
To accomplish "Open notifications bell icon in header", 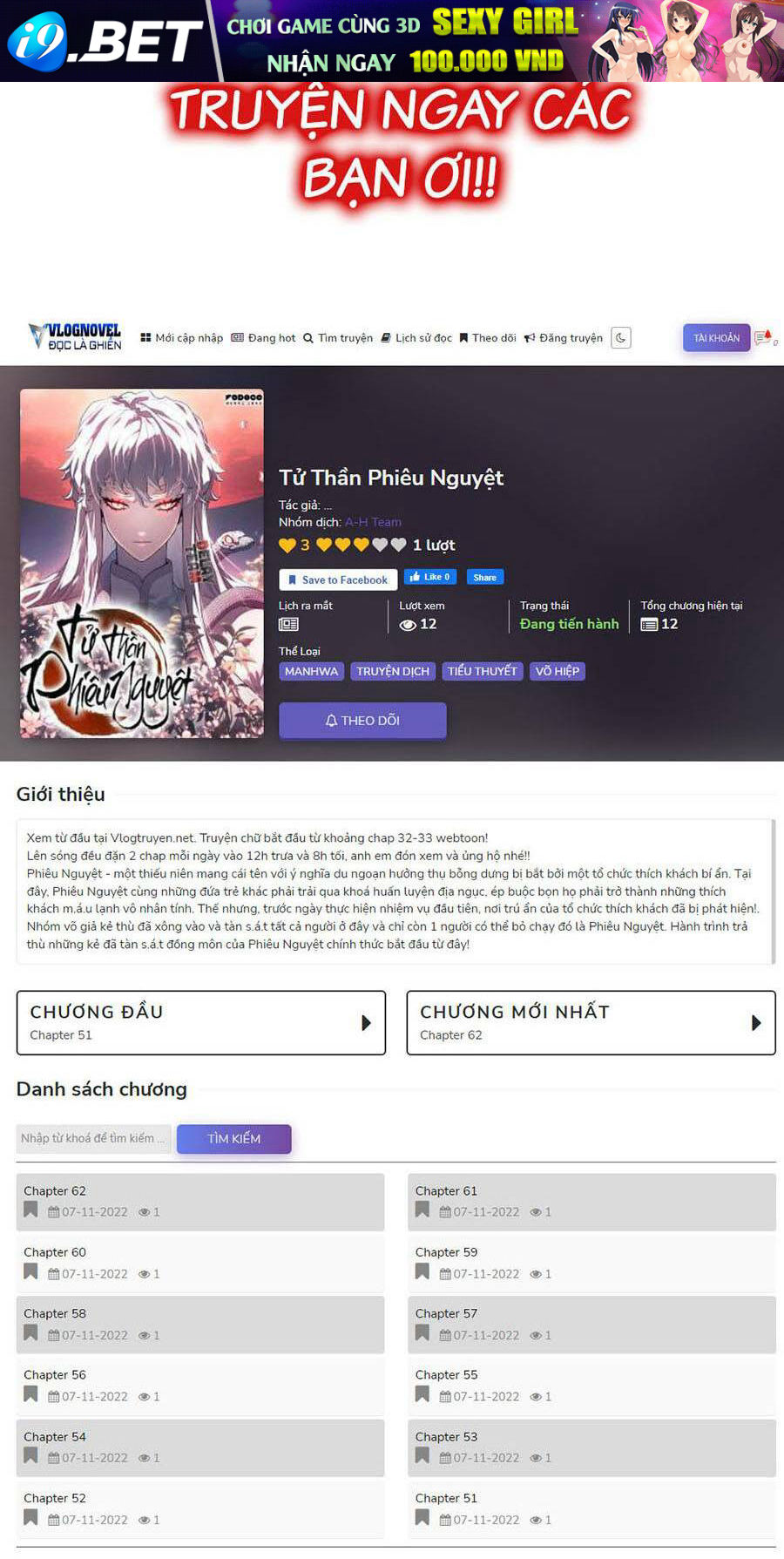I will click(764, 337).
